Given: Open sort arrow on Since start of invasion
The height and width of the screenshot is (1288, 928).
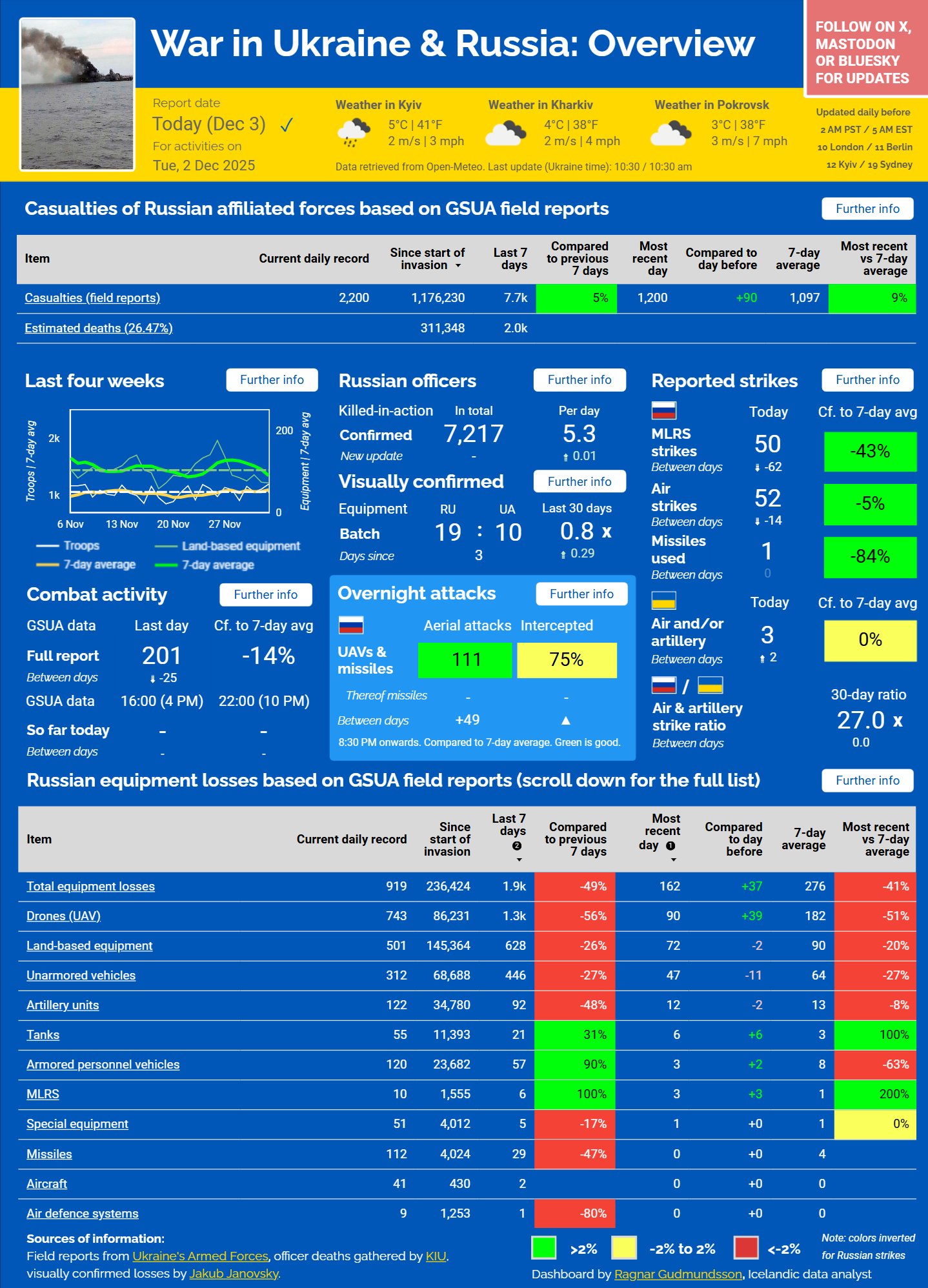Looking at the screenshot, I should (458, 266).
